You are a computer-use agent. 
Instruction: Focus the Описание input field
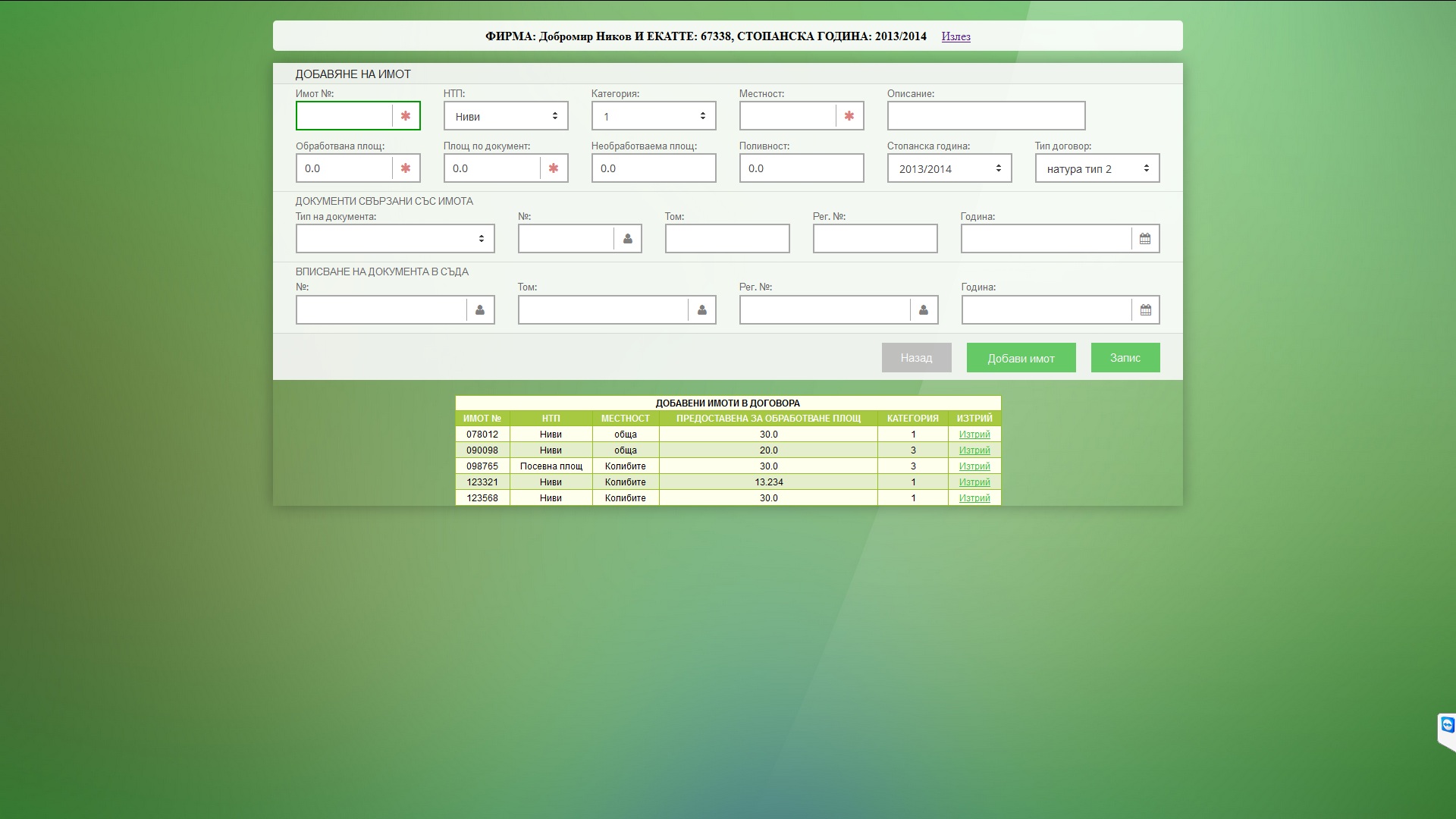[x=986, y=116]
